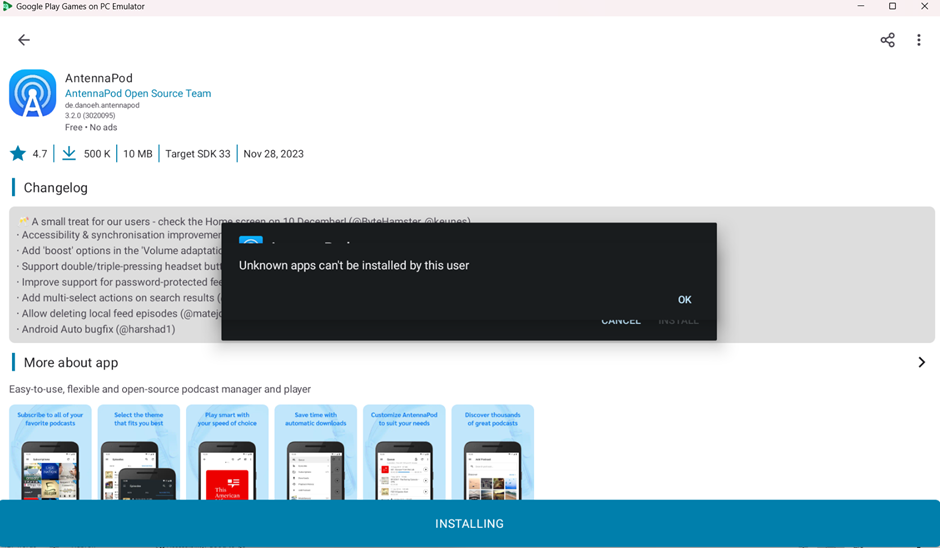This screenshot has width=940, height=548.
Task: Open the 'Subscribe to all of your favorite podcasts' screenshot
Action: click(50, 452)
